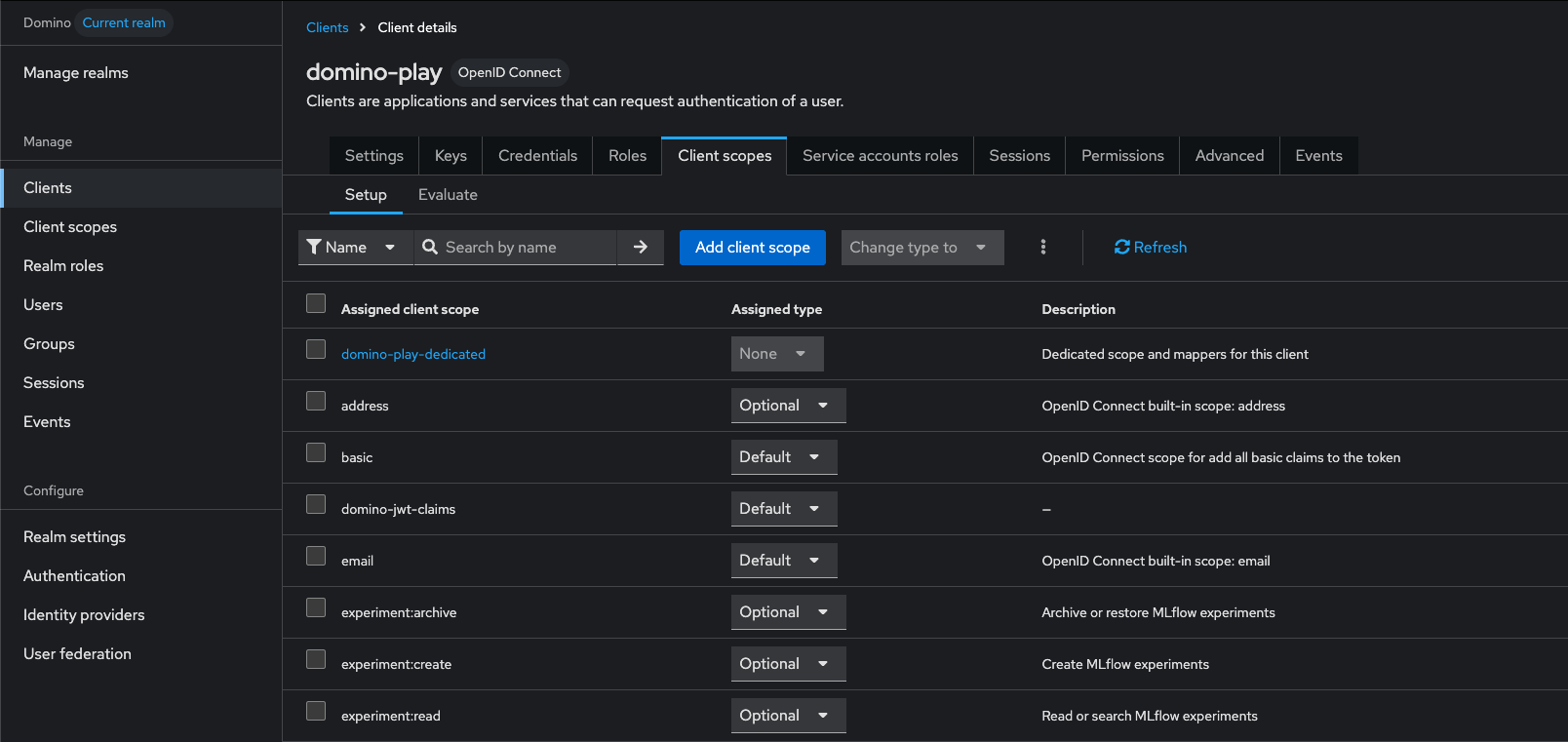Viewport: 1568px width, 742px height.
Task: Go to Clients breadcrumb link
Action: pyautogui.click(x=327, y=27)
